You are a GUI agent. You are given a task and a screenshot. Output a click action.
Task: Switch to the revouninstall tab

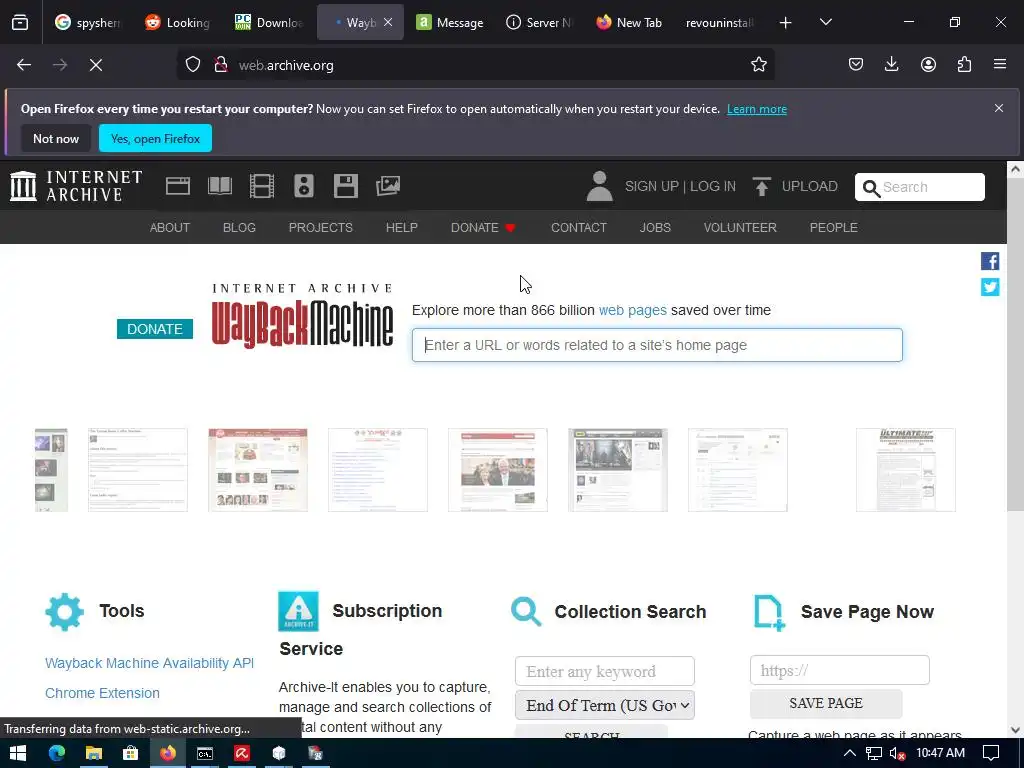(x=720, y=22)
